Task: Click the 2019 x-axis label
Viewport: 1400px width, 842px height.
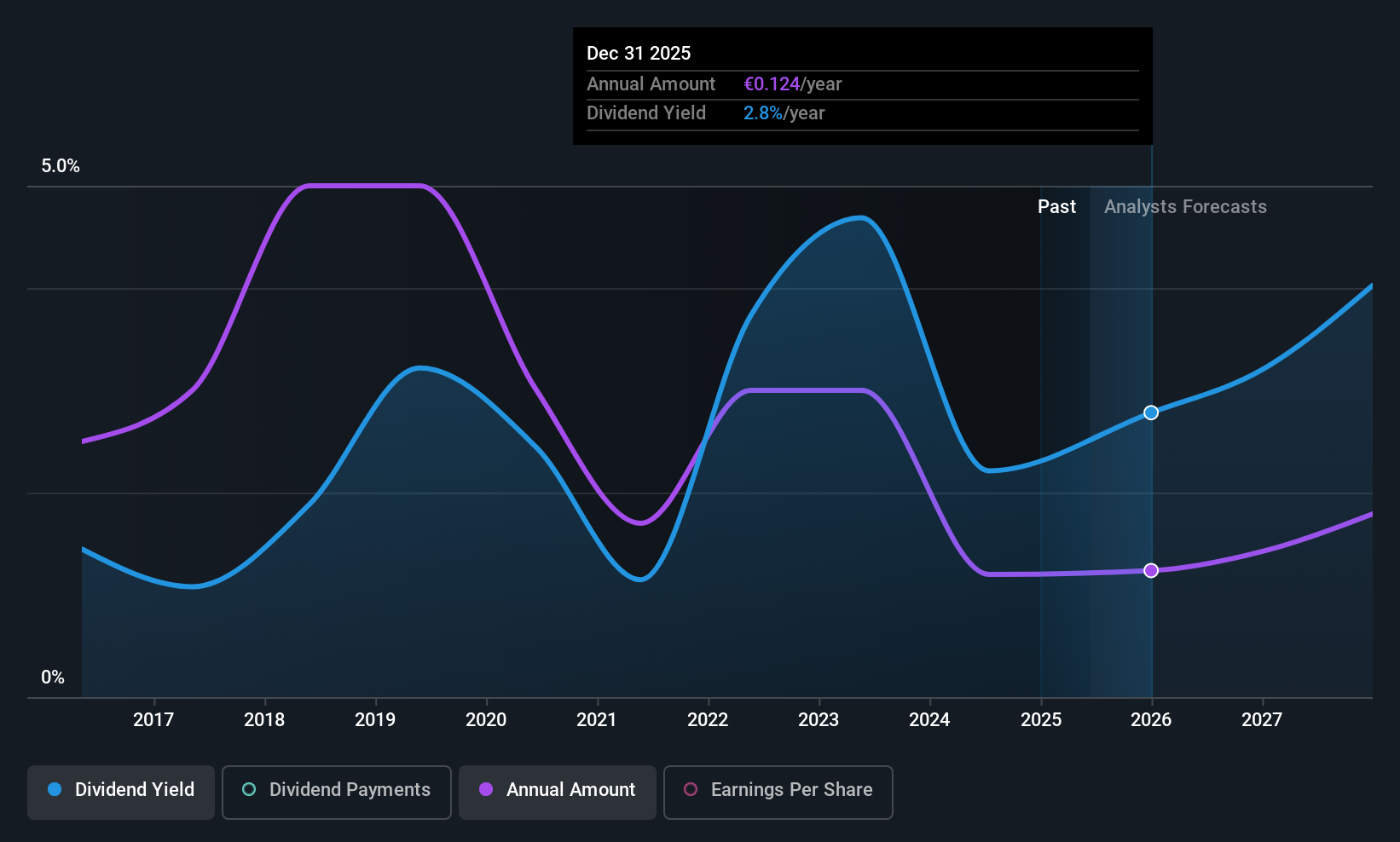Action: 375,719
